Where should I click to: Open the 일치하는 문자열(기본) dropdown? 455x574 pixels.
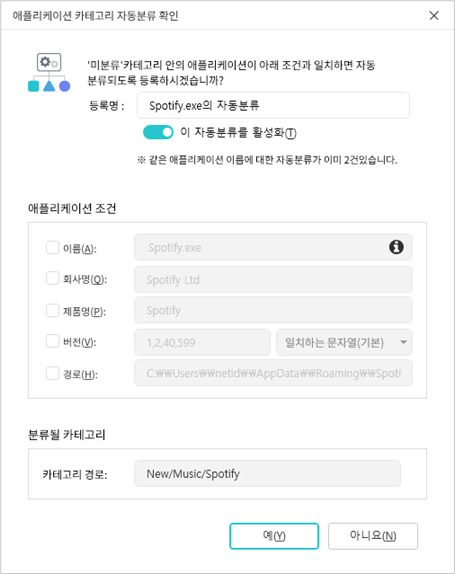(x=344, y=343)
